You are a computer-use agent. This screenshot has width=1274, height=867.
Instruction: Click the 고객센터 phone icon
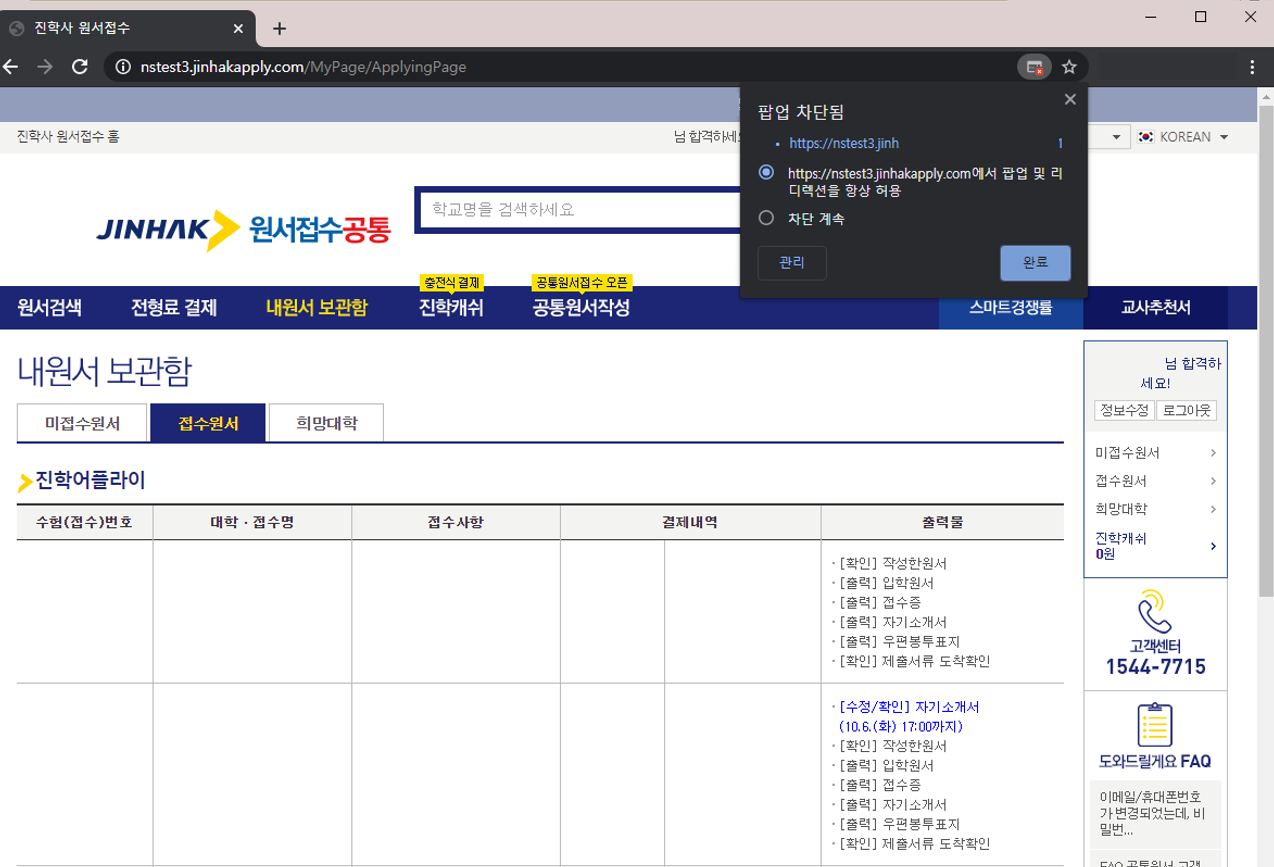coord(1155,611)
